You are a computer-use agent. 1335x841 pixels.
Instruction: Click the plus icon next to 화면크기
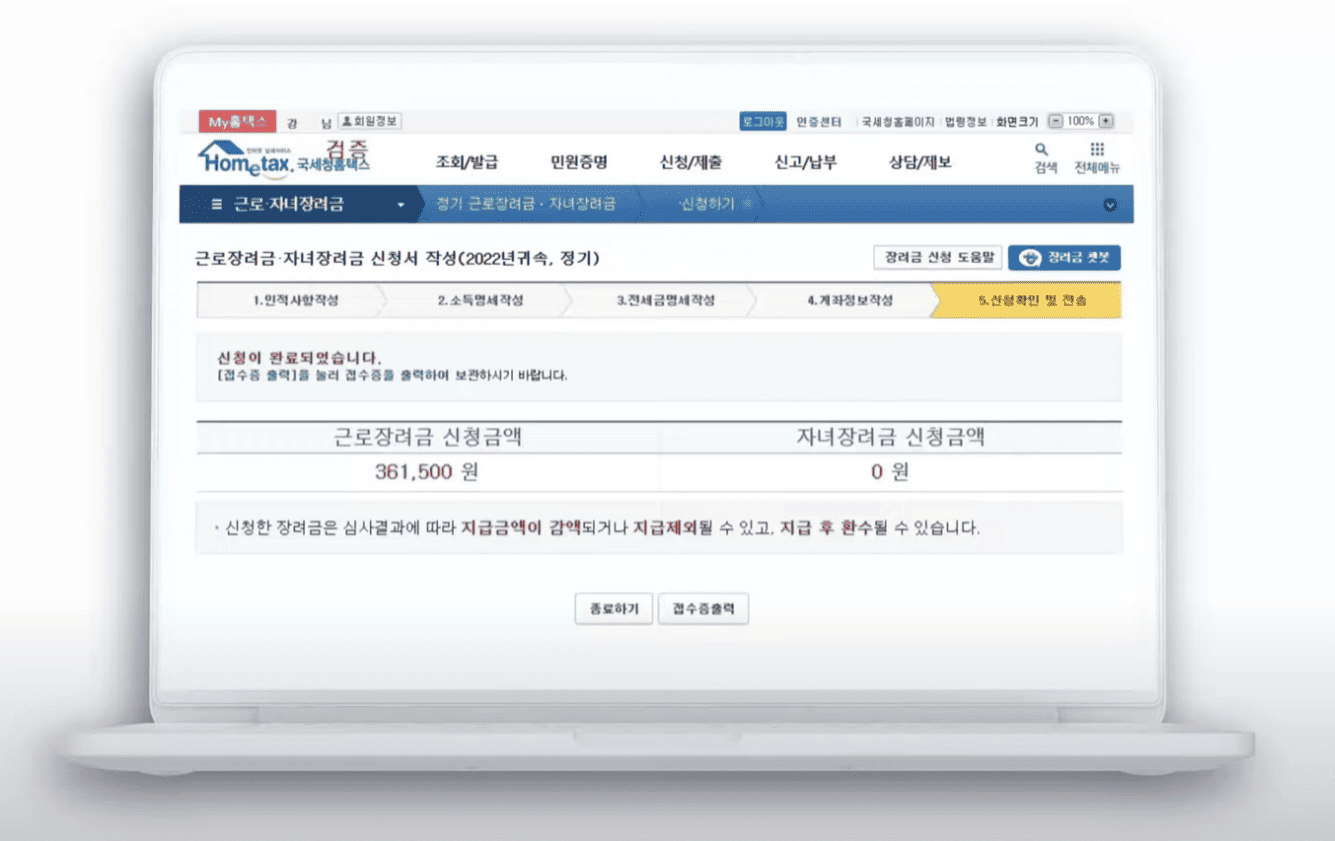pyautogui.click(x=1105, y=120)
